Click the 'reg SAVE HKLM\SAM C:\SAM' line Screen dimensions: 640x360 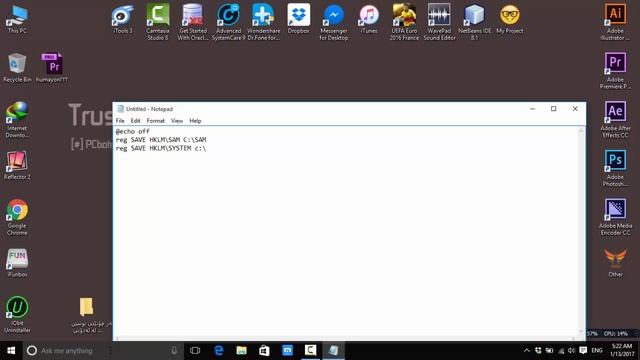pyautogui.click(x=161, y=140)
